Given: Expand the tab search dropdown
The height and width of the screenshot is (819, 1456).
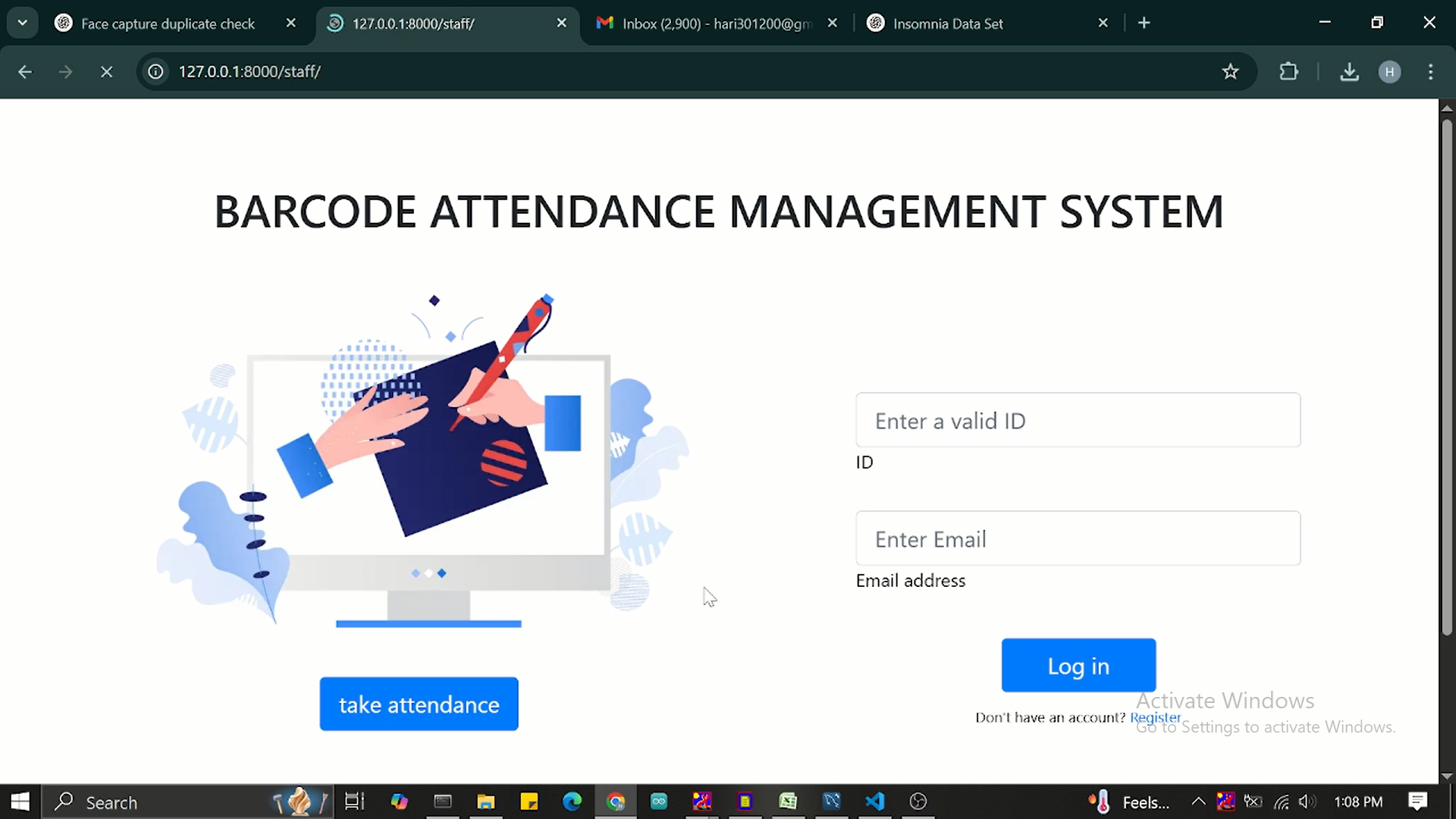Looking at the screenshot, I should [x=23, y=23].
